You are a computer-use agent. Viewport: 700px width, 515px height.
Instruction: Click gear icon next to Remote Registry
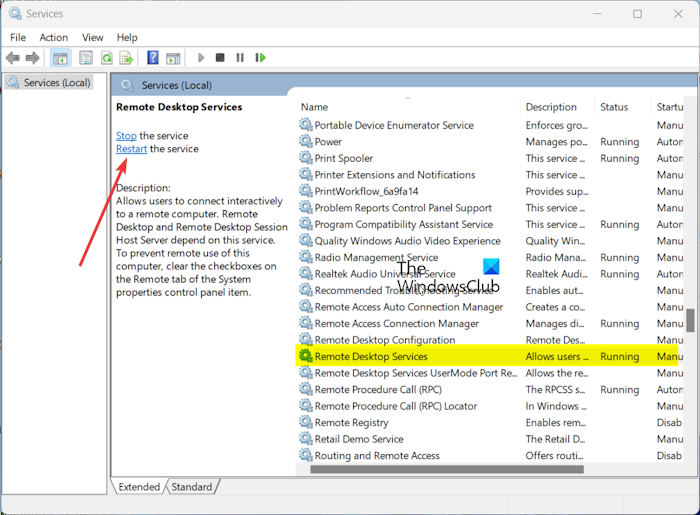point(306,422)
